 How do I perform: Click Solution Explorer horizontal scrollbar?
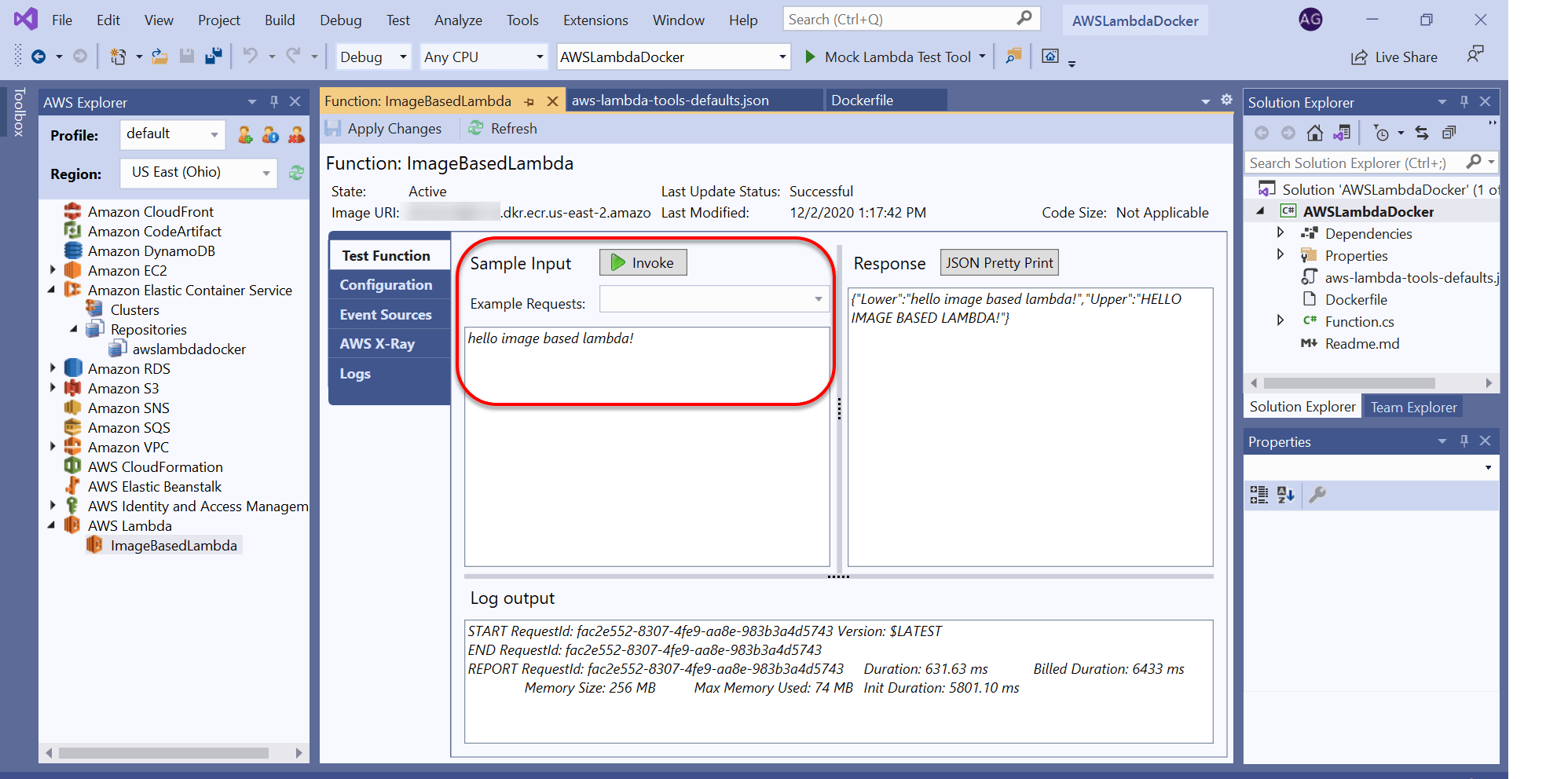click(x=1349, y=382)
